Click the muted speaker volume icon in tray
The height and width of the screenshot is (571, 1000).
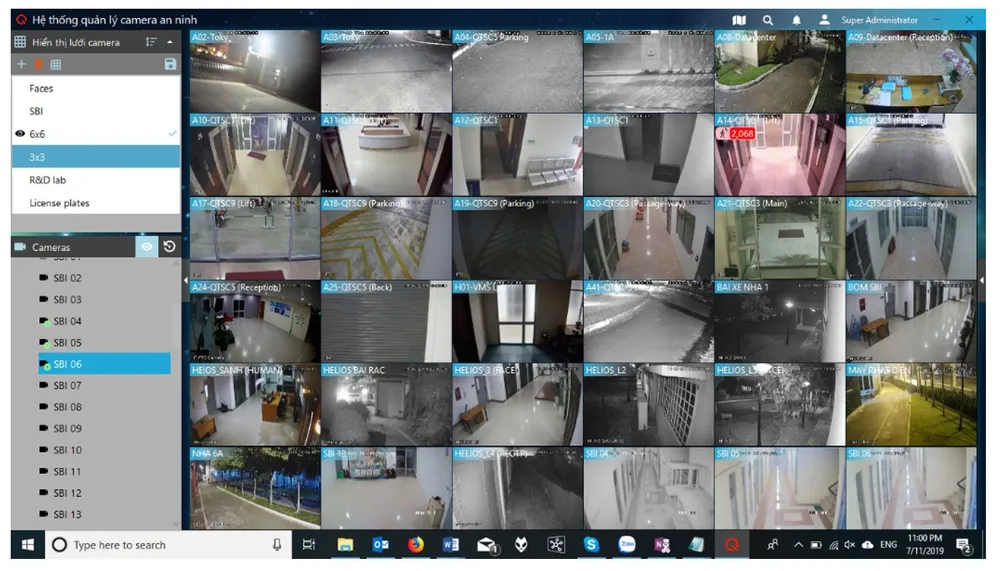click(849, 545)
